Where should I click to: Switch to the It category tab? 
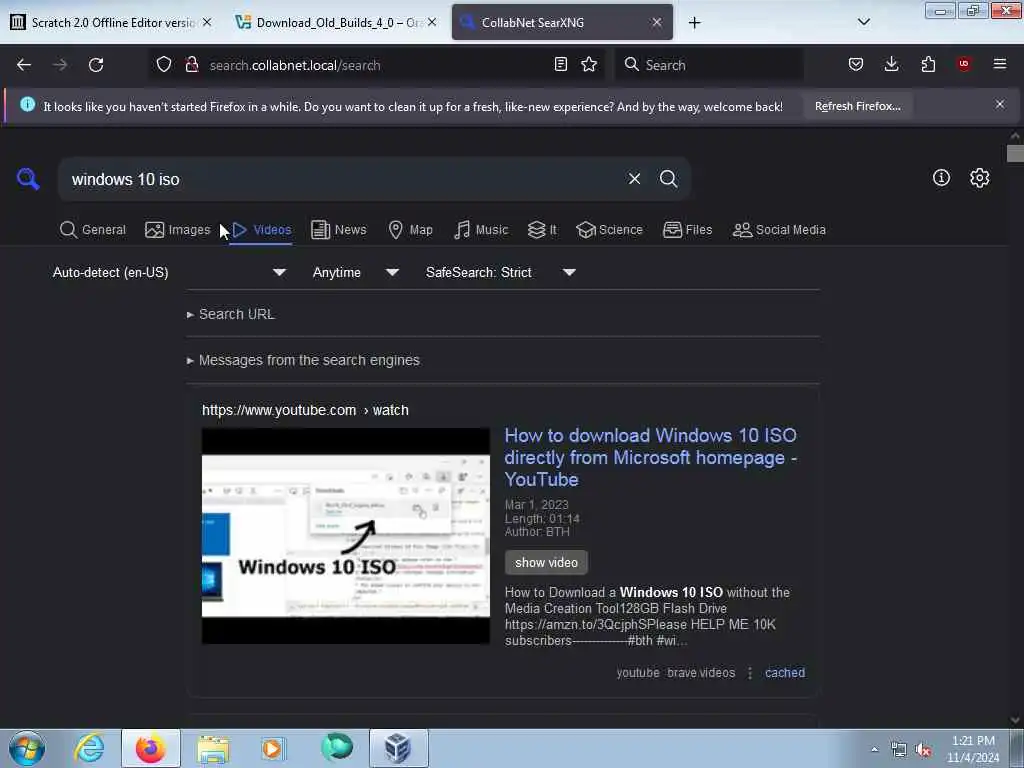tap(542, 230)
